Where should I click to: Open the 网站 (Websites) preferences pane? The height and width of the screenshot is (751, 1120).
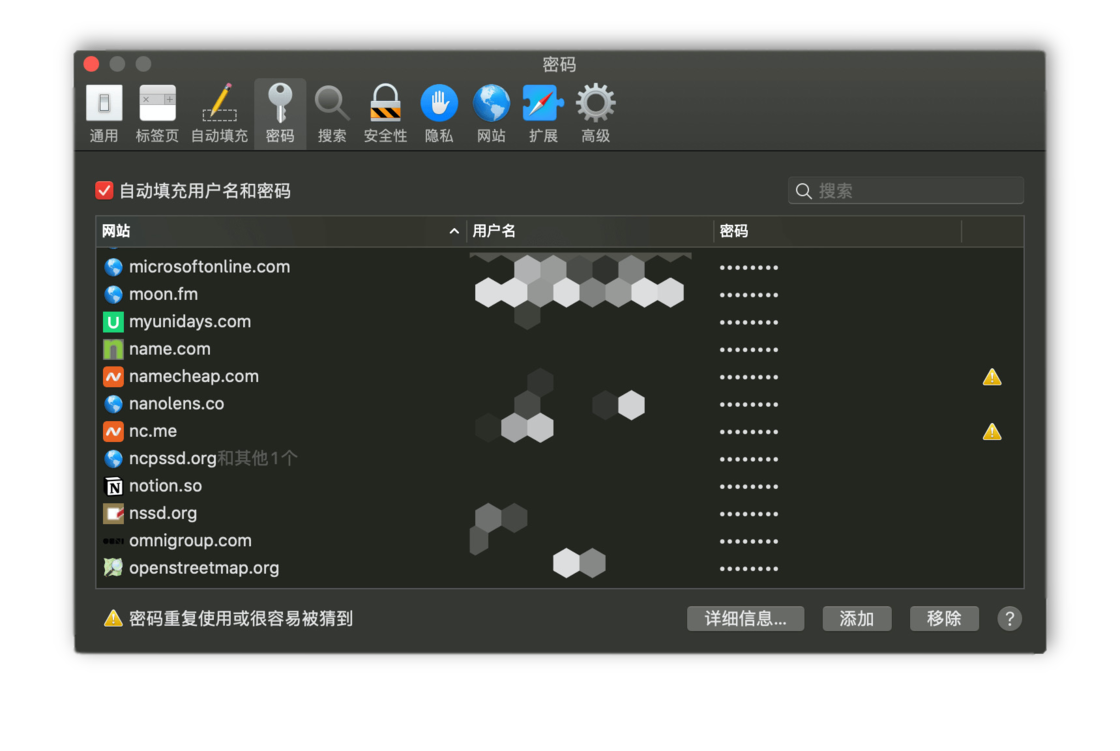pyautogui.click(x=491, y=110)
